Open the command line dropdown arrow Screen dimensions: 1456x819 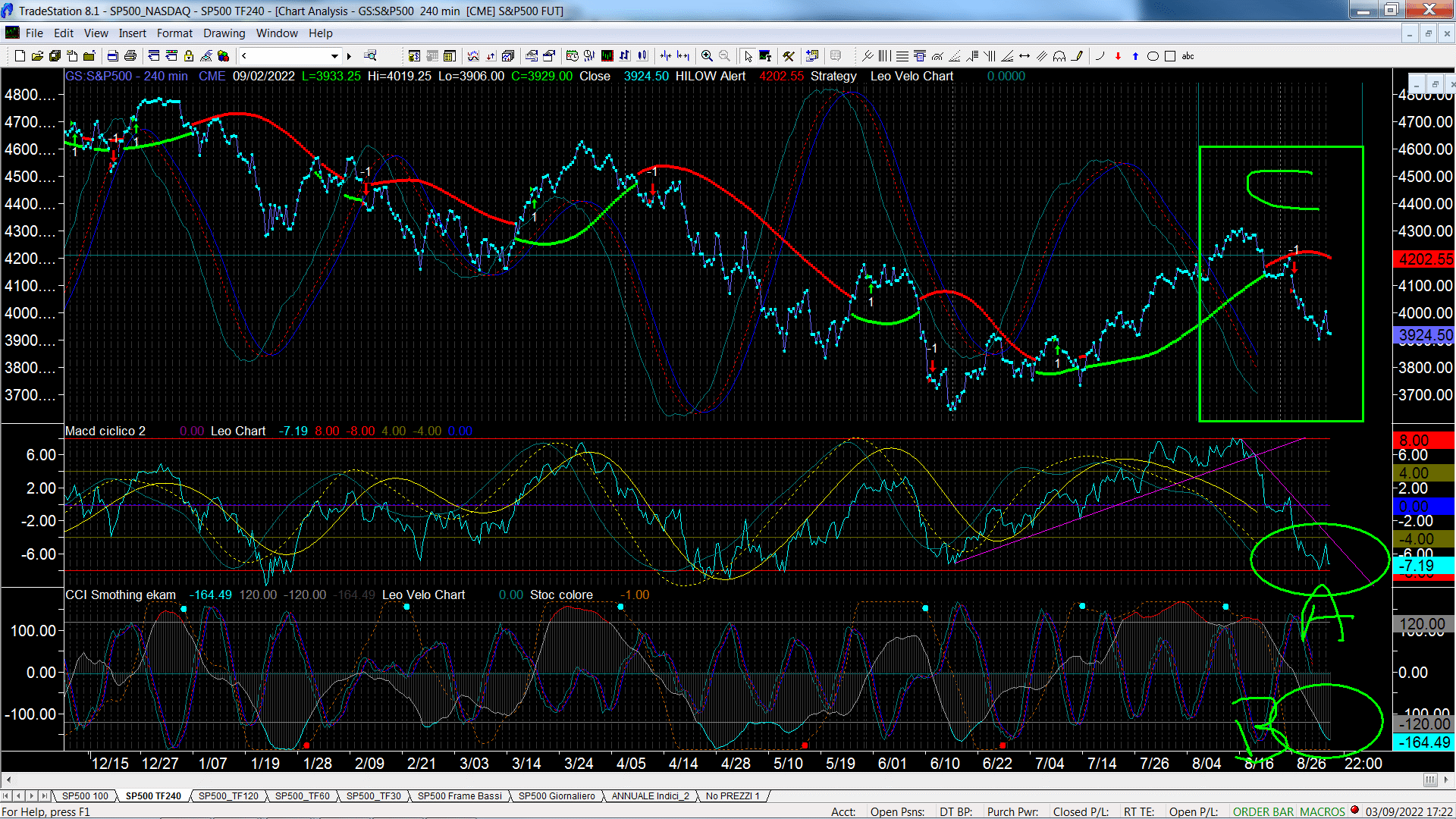coord(334,56)
